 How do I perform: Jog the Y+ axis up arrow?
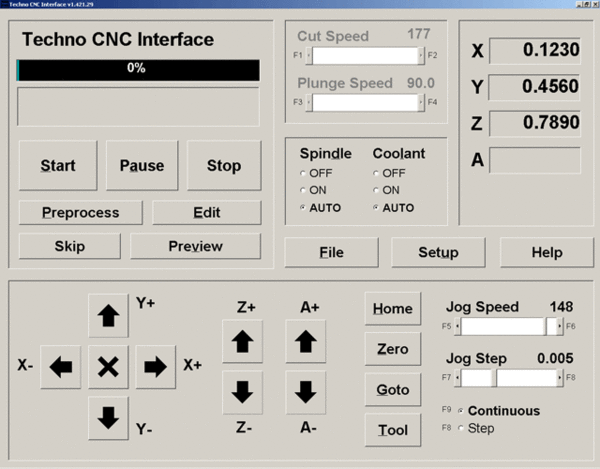click(108, 316)
